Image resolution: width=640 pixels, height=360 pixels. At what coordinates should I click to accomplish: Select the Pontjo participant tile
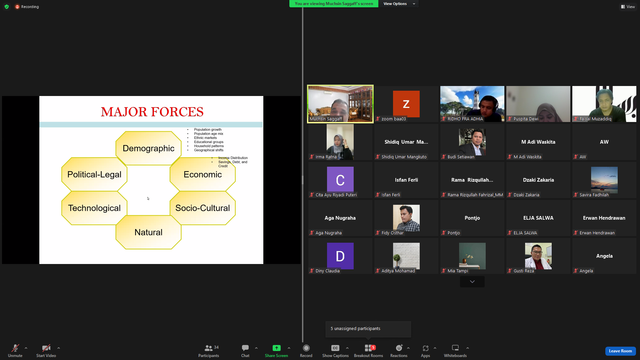(472, 218)
